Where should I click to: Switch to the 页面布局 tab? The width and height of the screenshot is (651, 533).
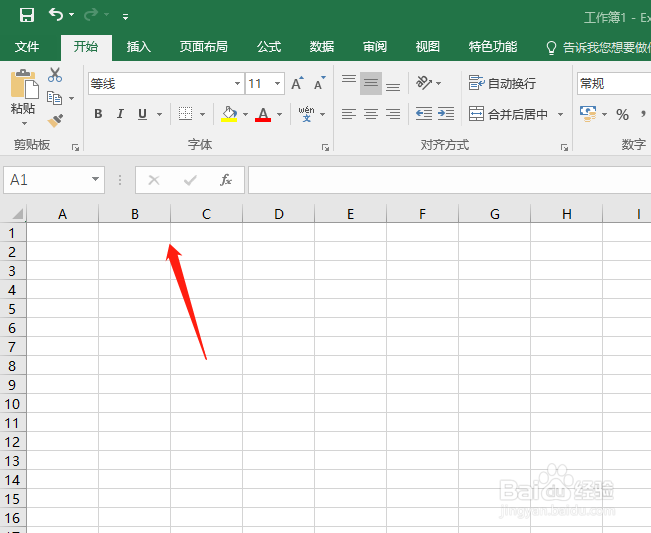[x=203, y=46]
